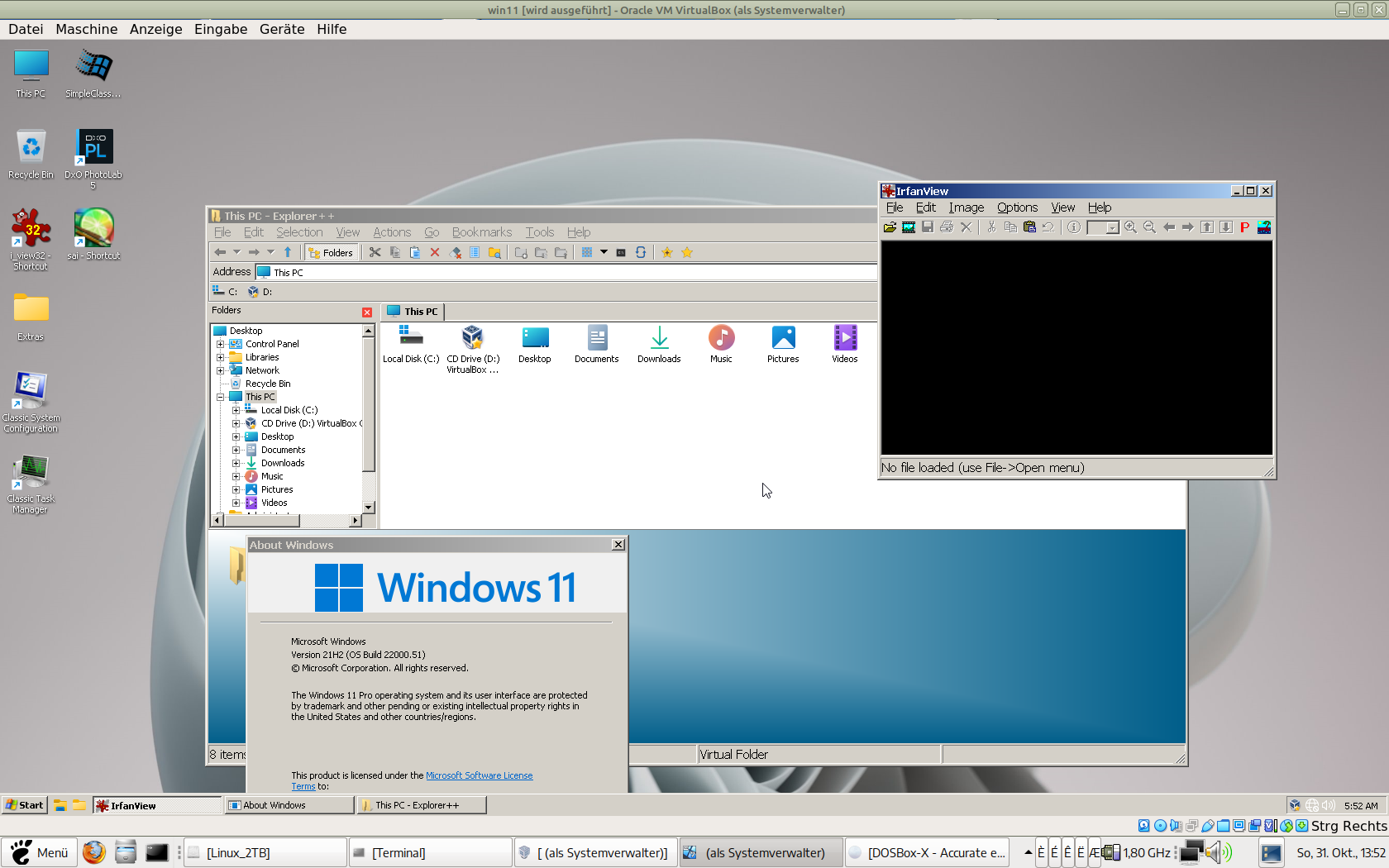Click the C: drive button in drives bar
Screen dimensions: 1389x868
(225, 291)
